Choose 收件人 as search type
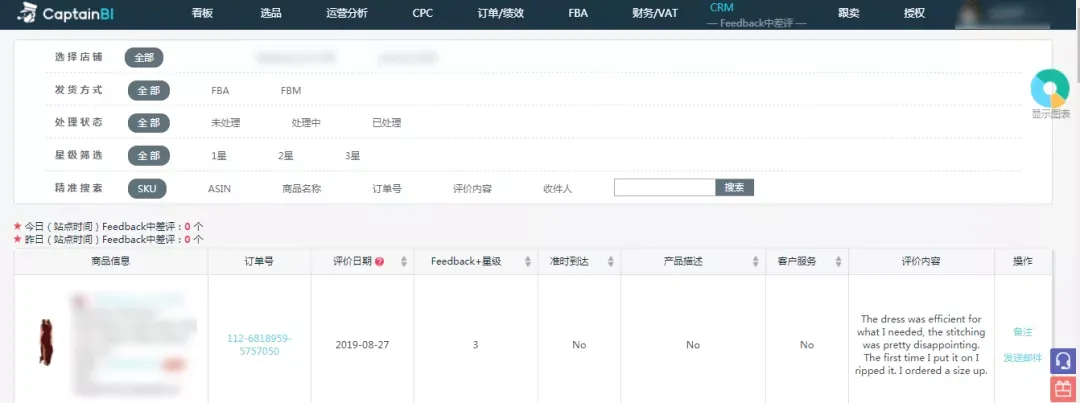 click(558, 188)
